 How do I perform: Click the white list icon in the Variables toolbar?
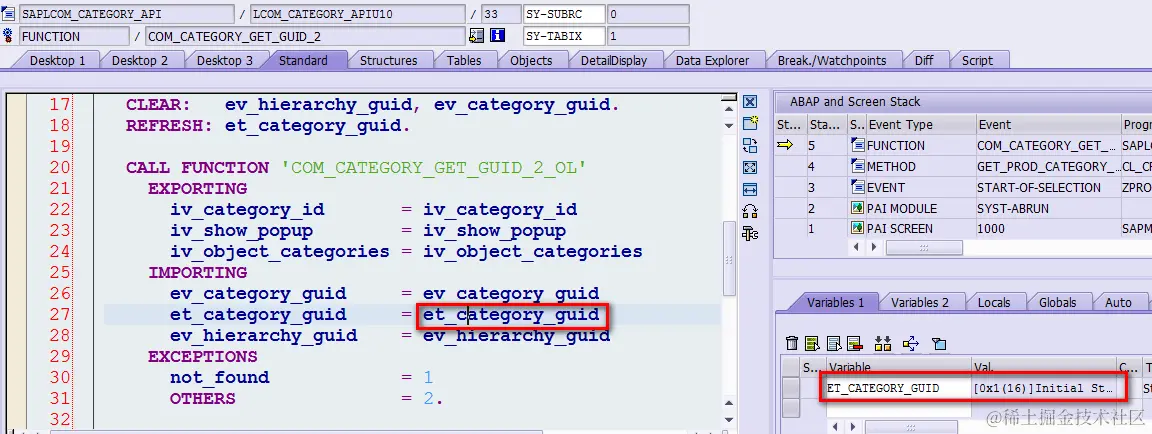point(833,343)
